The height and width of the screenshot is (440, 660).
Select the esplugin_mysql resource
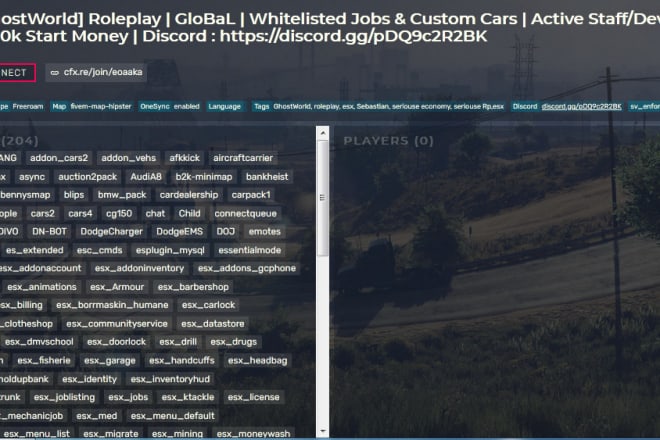click(x=170, y=250)
